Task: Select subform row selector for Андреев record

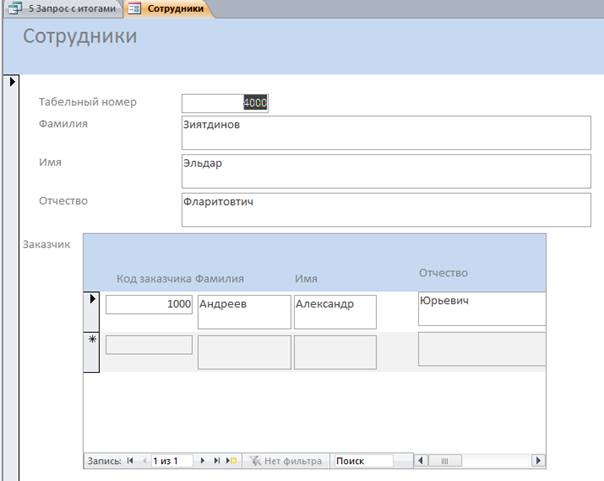Action: (x=92, y=312)
